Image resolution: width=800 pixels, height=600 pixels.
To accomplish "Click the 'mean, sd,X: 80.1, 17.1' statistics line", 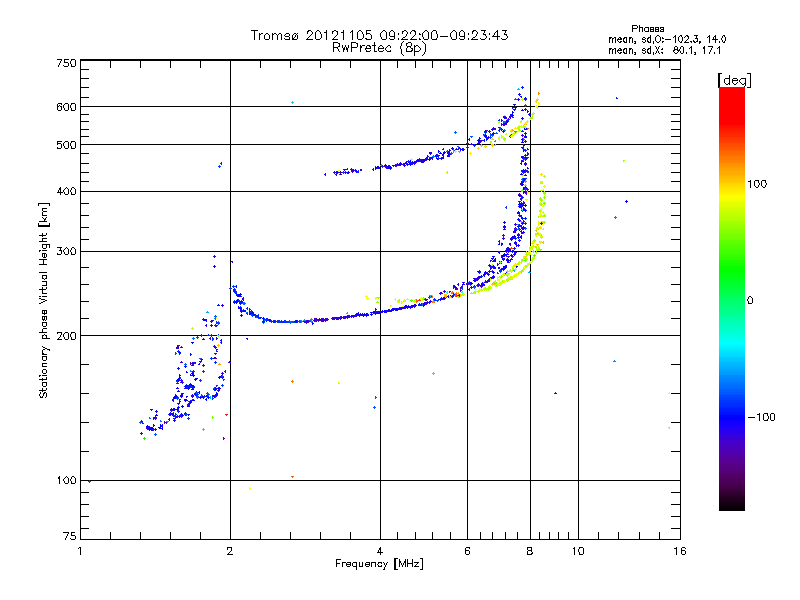I will [x=664, y=51].
